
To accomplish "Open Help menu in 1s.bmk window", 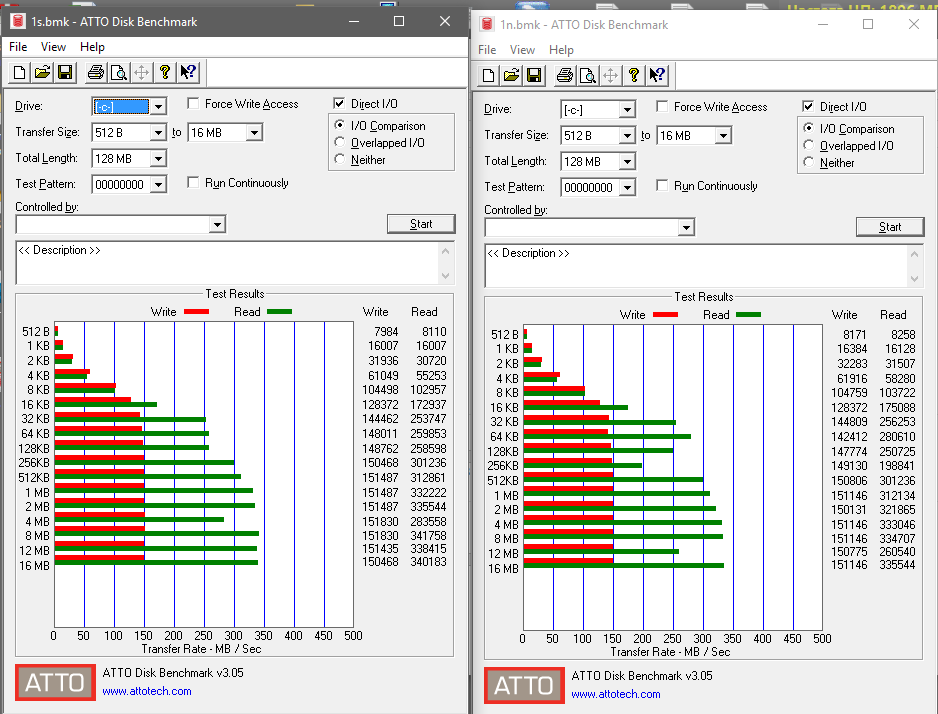I will point(92,47).
